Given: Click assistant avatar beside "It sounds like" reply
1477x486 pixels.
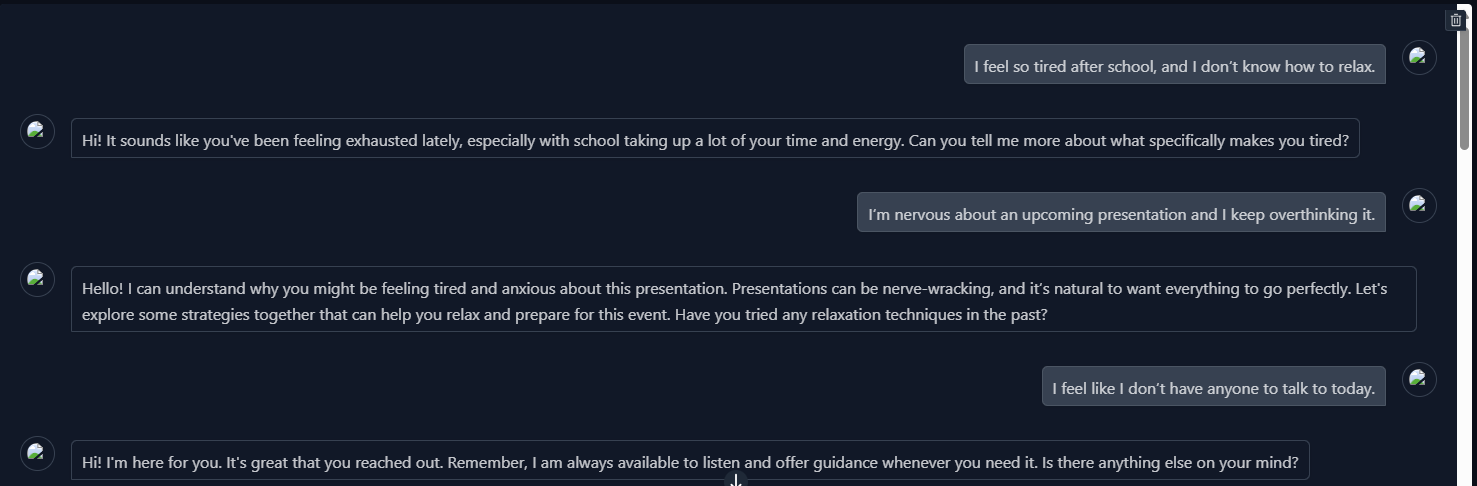Looking at the screenshot, I should [x=38, y=131].
